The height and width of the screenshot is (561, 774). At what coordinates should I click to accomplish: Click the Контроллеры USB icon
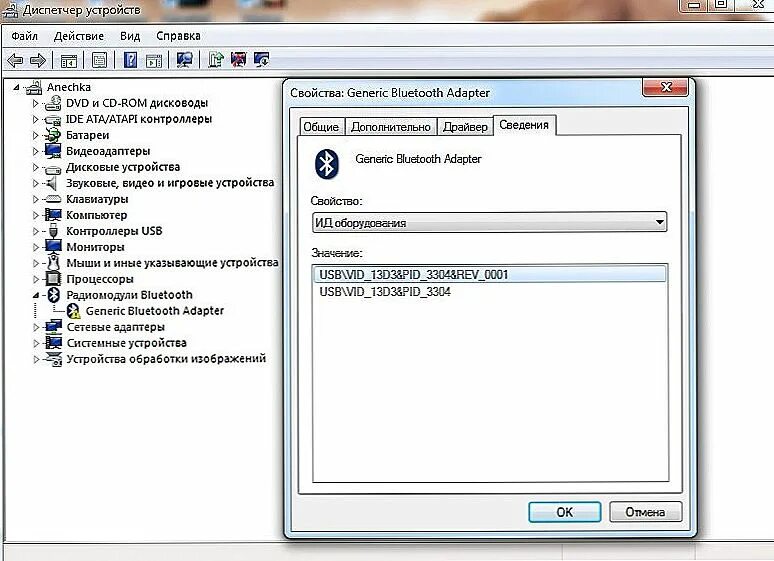(53, 231)
